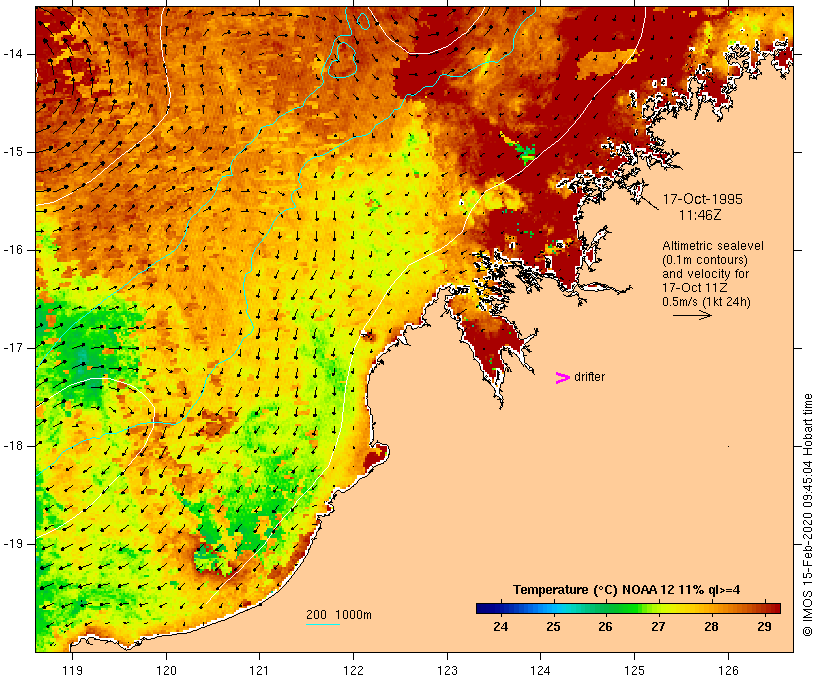Click the velocity scale reference arrow

click(692, 315)
